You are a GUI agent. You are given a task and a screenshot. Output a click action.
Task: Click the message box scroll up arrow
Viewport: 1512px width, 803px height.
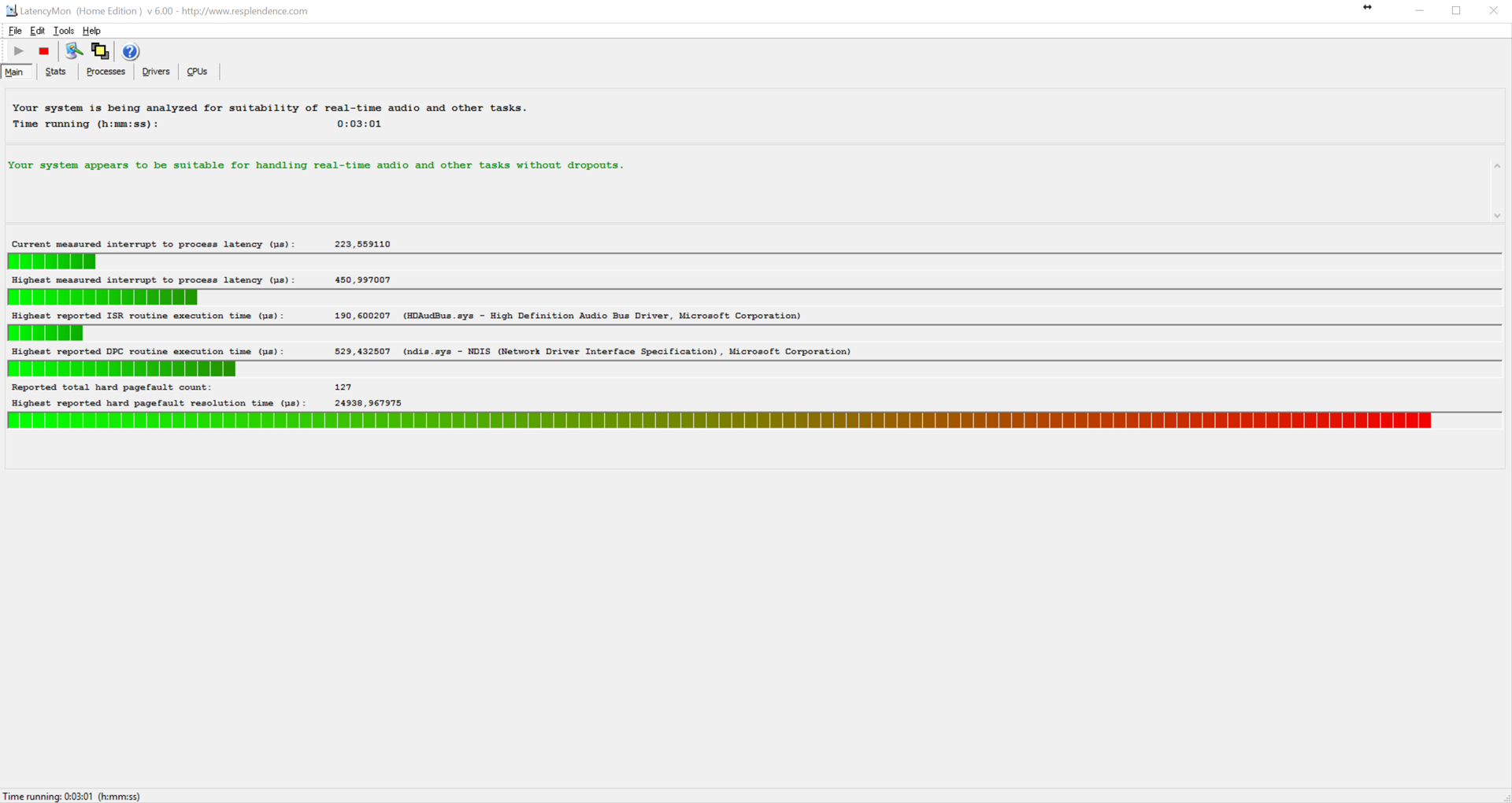tap(1497, 166)
